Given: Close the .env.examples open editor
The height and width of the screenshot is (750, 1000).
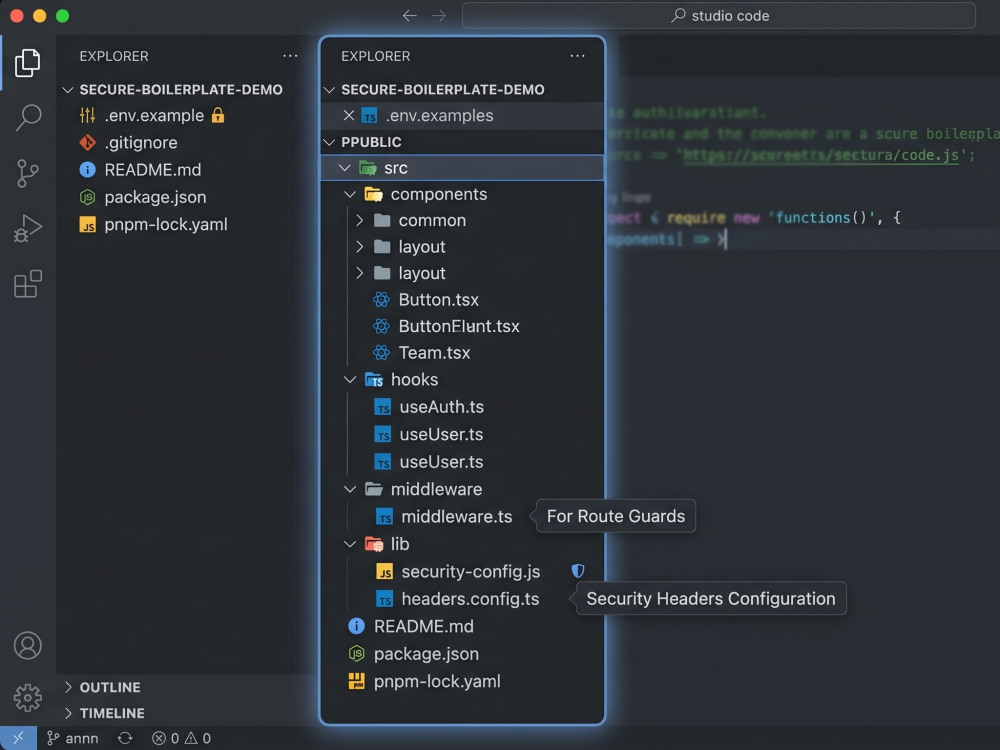Looking at the screenshot, I should click(349, 115).
